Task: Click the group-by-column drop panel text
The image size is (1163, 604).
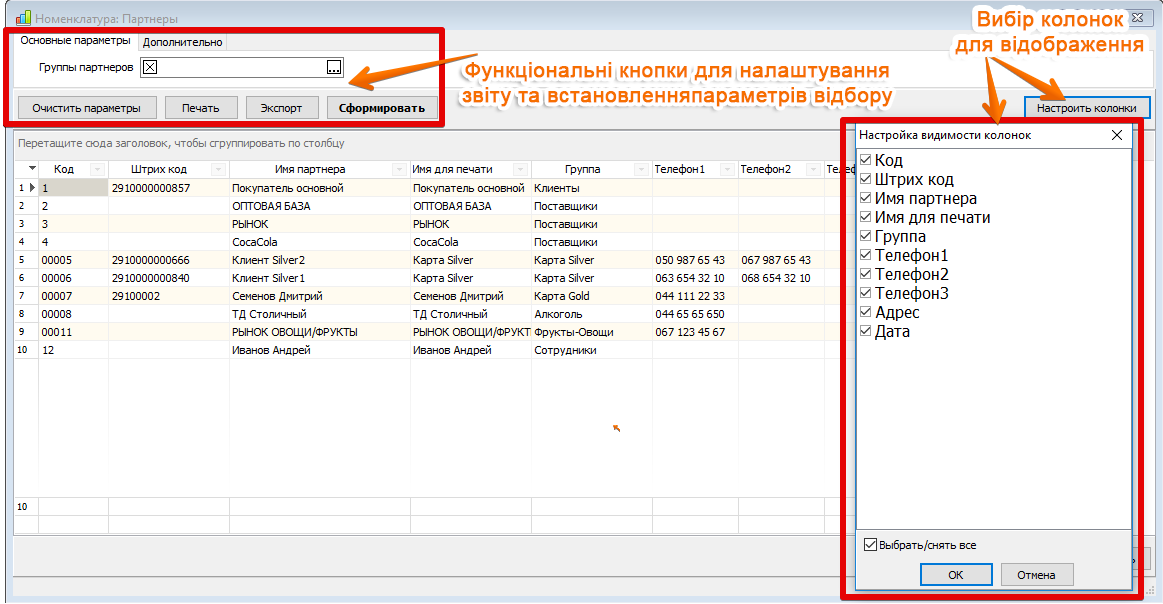Action: point(182,143)
